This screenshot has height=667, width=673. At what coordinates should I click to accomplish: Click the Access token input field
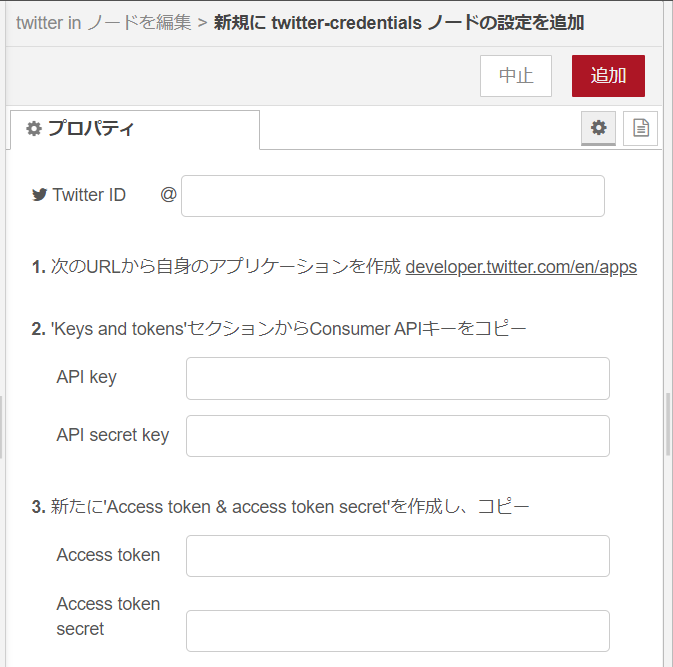click(x=398, y=556)
